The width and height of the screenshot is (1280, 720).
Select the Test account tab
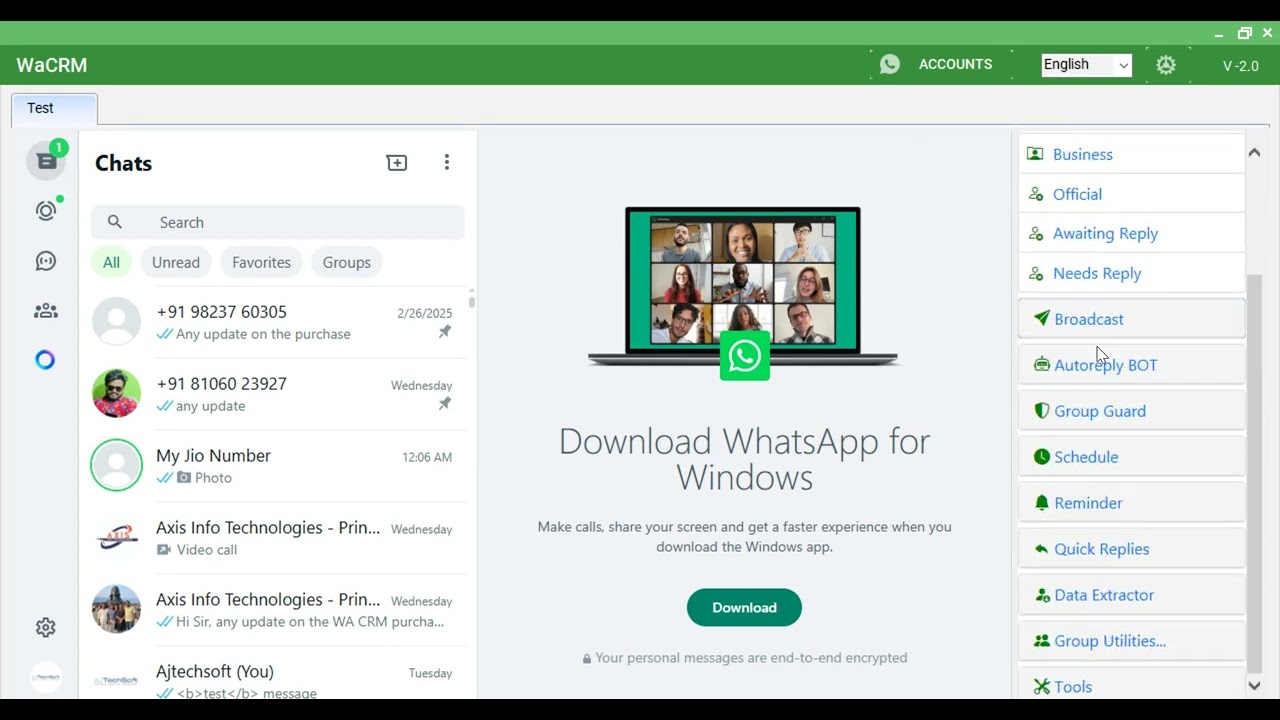54,110
